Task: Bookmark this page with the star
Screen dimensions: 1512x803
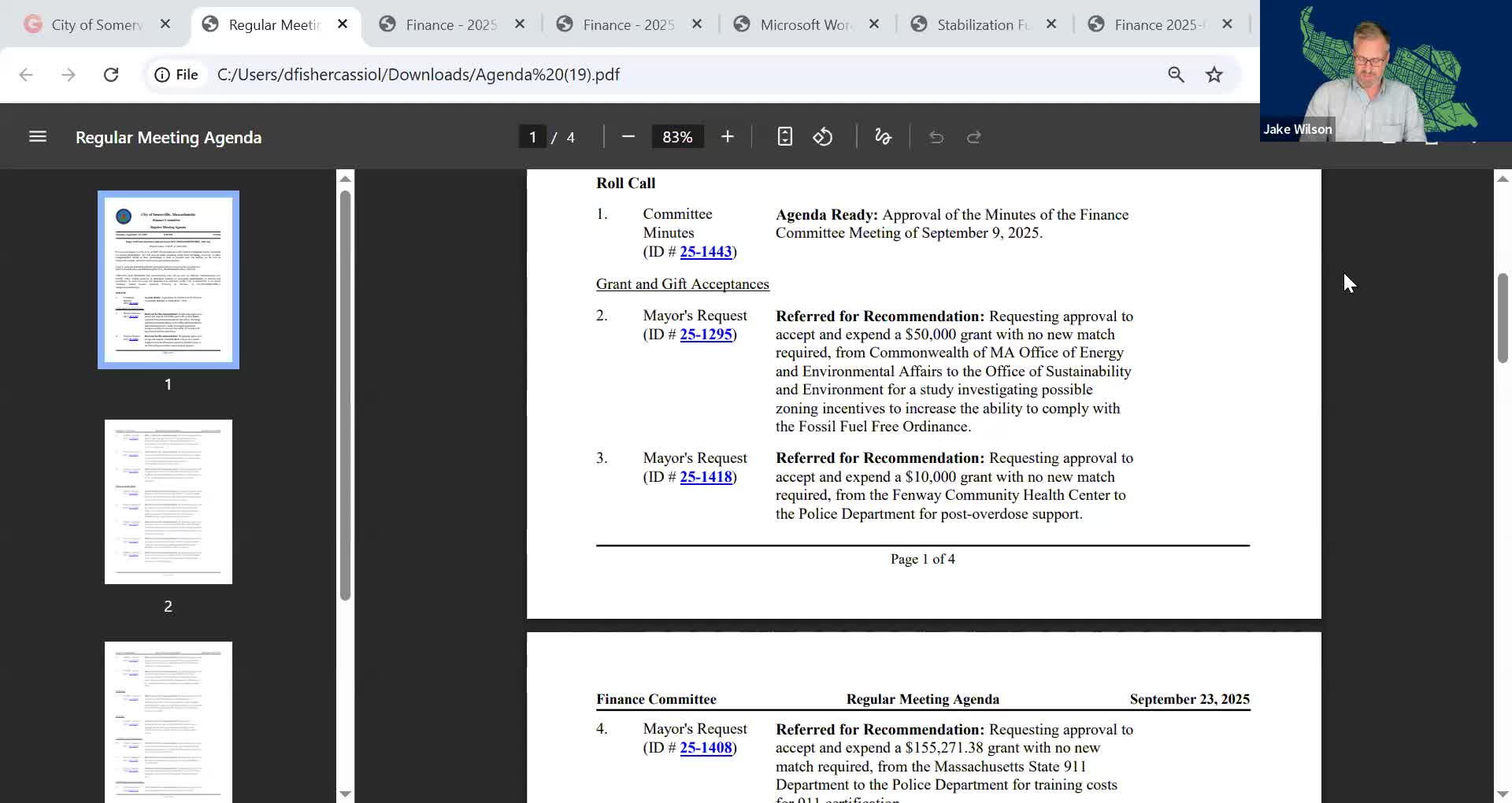Action: click(x=1214, y=75)
